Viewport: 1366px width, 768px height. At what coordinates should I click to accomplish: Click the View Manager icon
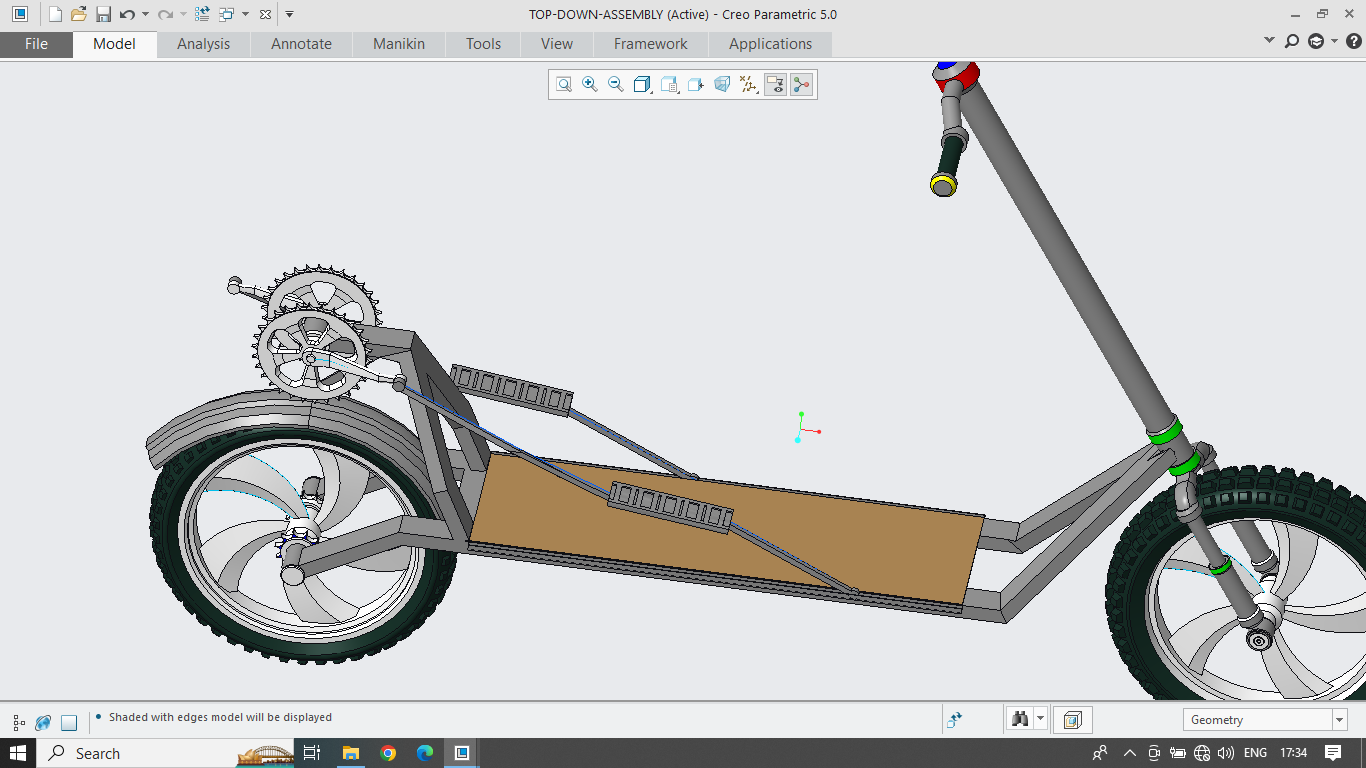pos(695,85)
